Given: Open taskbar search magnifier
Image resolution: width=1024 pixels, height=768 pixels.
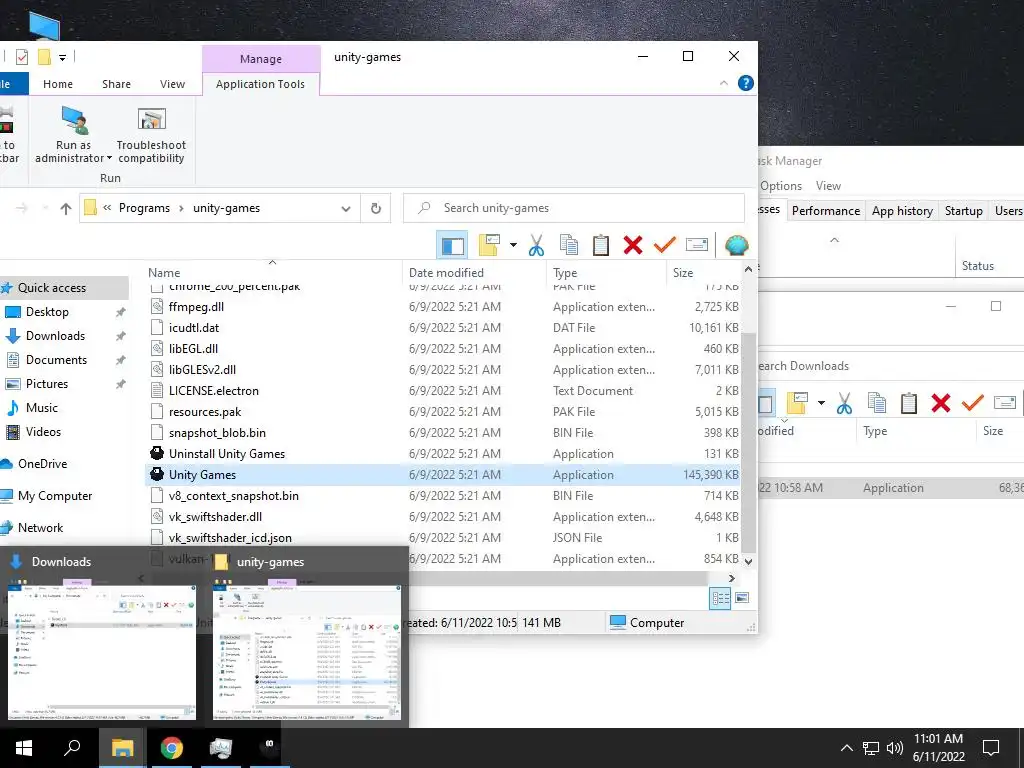Looking at the screenshot, I should 72,748.
